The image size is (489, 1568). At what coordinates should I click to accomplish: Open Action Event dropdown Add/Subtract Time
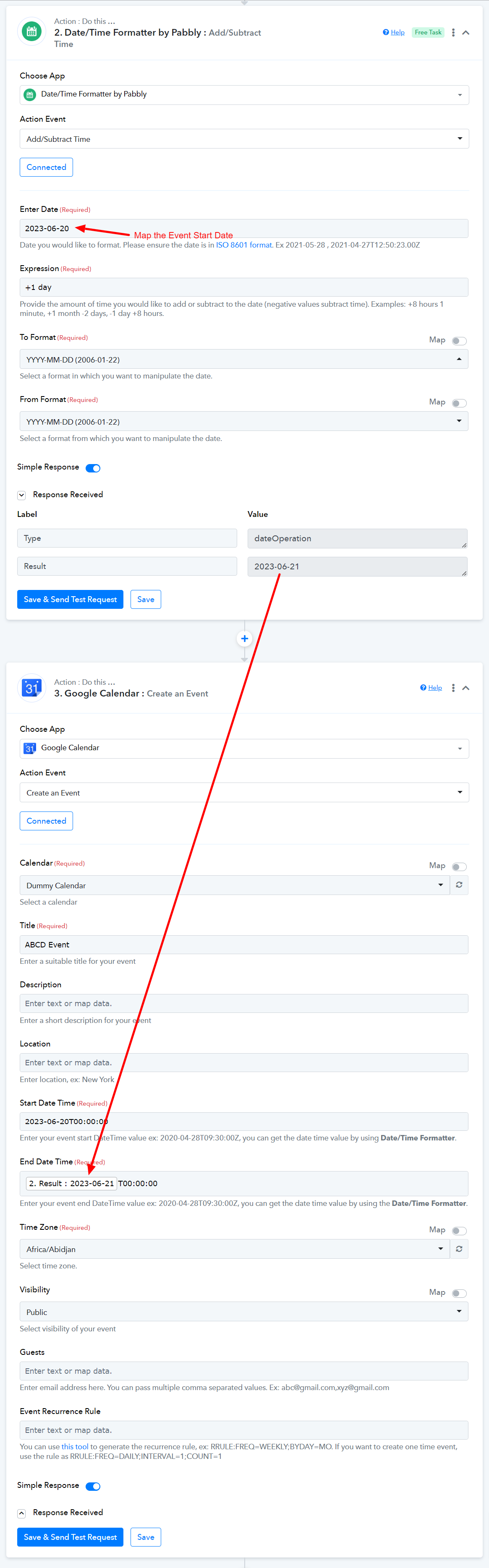pos(244,139)
